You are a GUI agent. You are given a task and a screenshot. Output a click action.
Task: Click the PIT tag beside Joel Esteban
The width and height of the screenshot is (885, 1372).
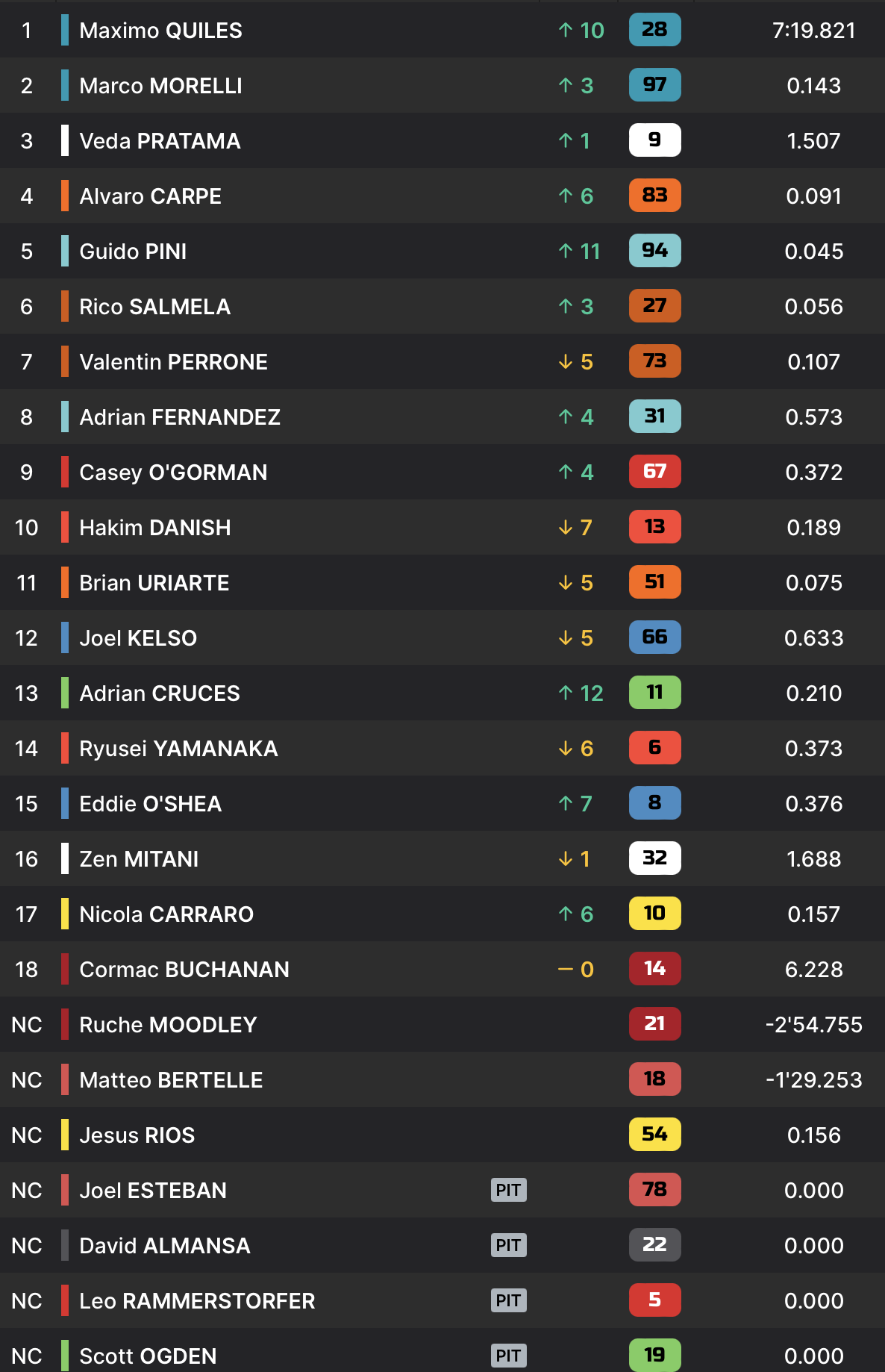click(508, 1190)
